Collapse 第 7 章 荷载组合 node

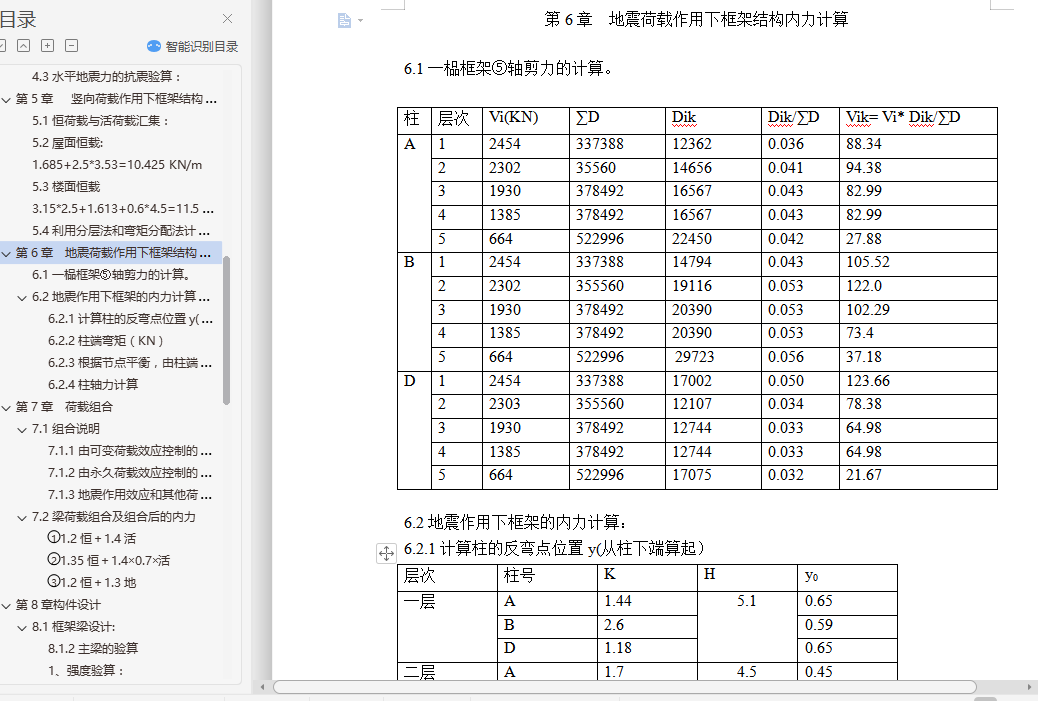pyautogui.click(x=6, y=408)
